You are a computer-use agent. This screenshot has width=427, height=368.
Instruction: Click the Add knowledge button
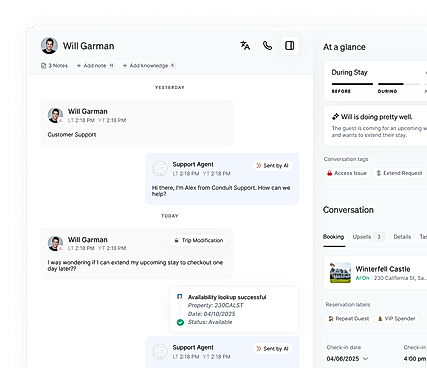pyautogui.click(x=149, y=66)
